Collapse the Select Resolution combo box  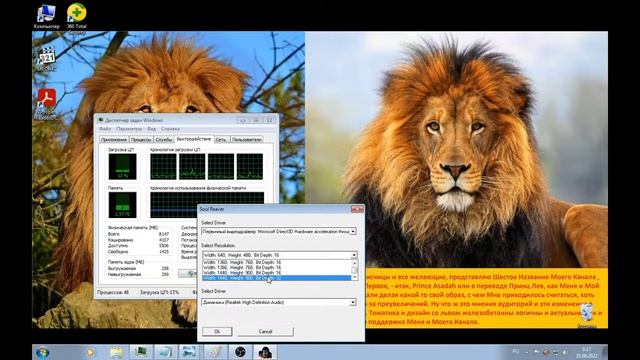click(x=354, y=255)
